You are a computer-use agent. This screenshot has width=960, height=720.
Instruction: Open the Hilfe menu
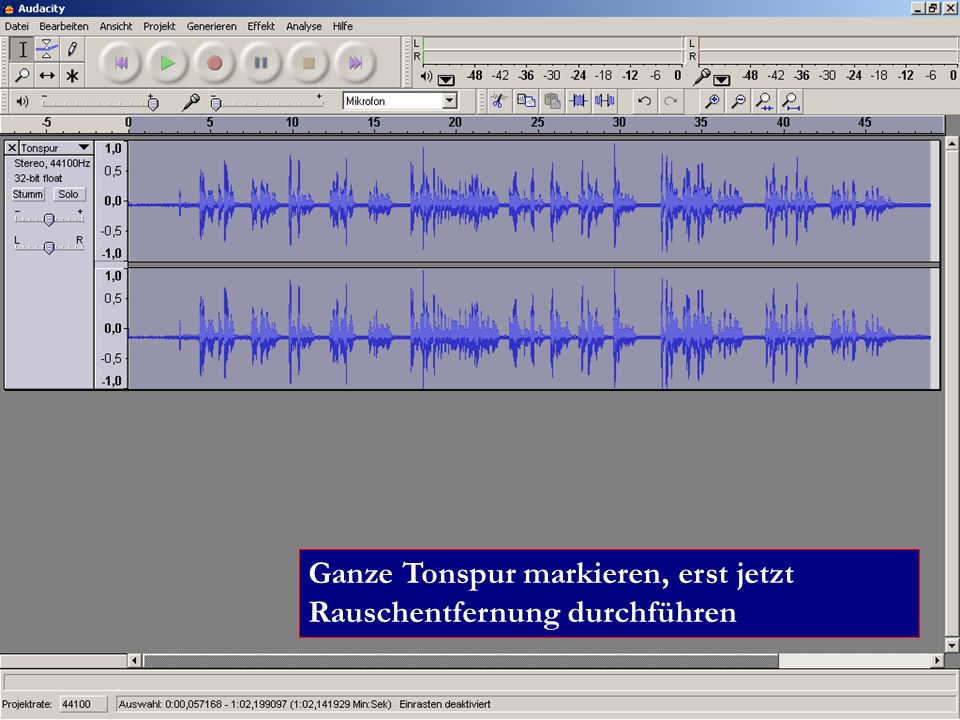[x=343, y=26]
